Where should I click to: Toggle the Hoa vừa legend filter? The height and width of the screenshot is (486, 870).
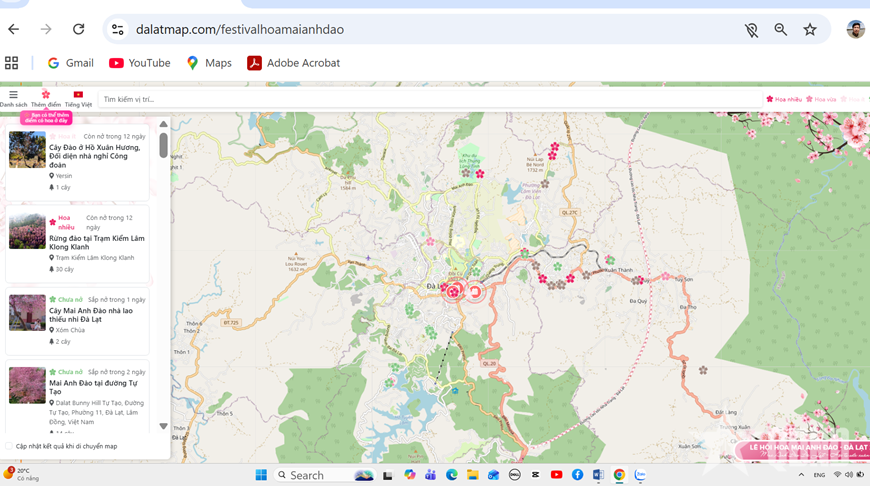821,100
